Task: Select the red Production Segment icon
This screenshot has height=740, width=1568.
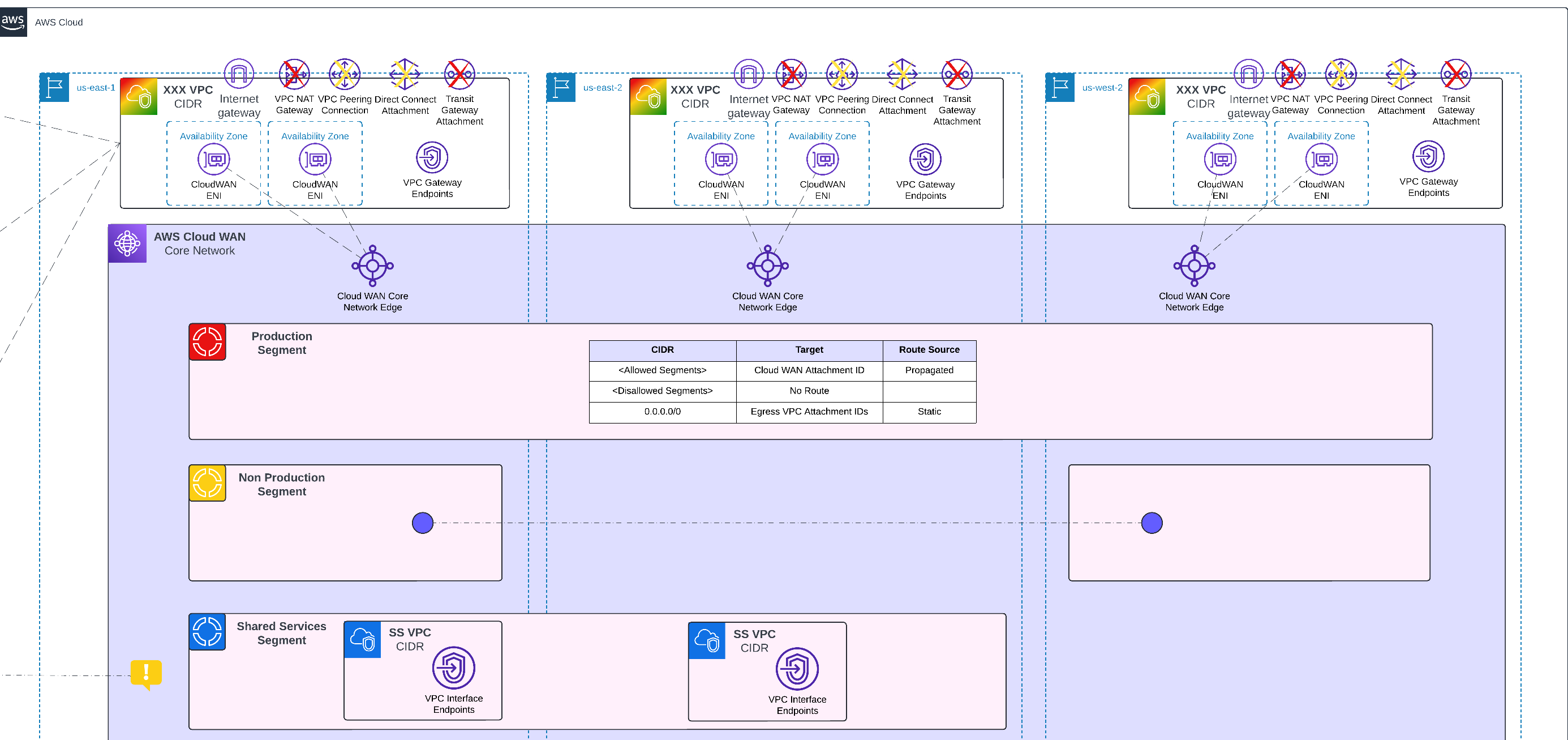Action: tap(208, 341)
